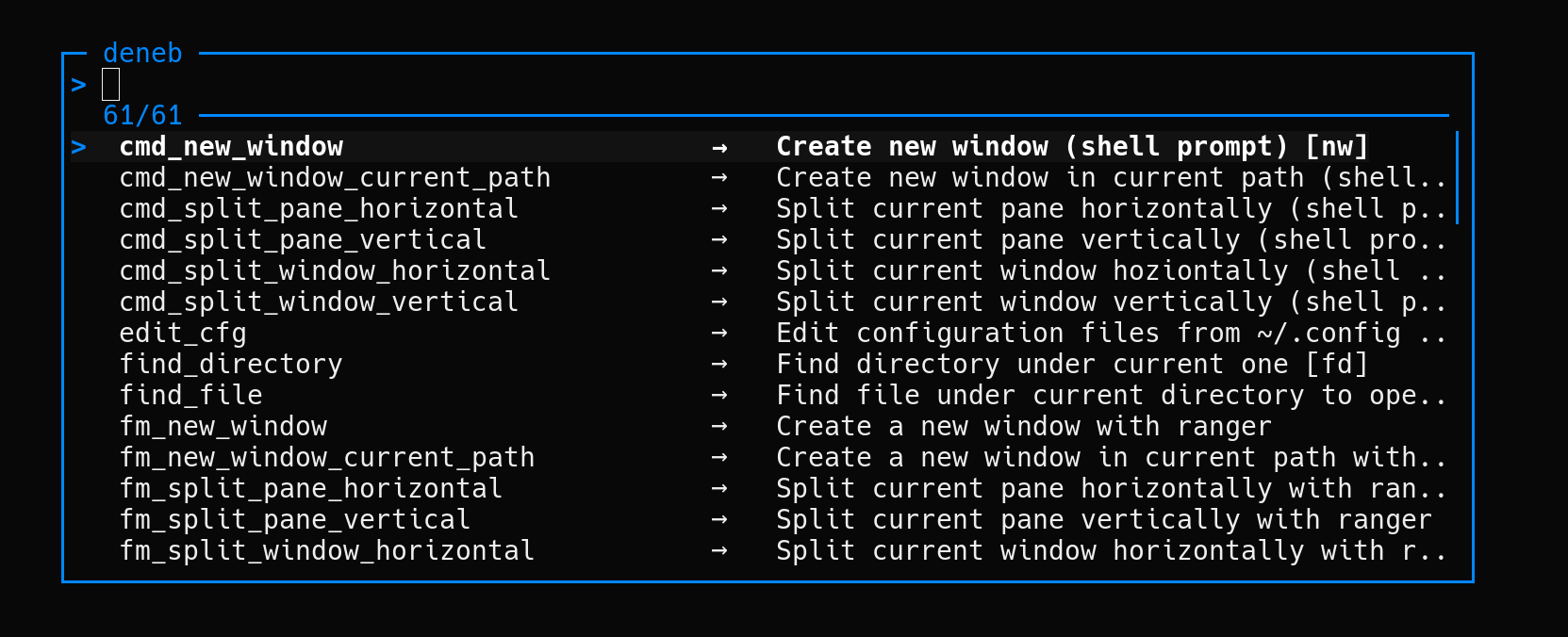Open the edit_cfg configuration command
Image resolution: width=1568 pixels, height=637 pixels.
click(182, 333)
